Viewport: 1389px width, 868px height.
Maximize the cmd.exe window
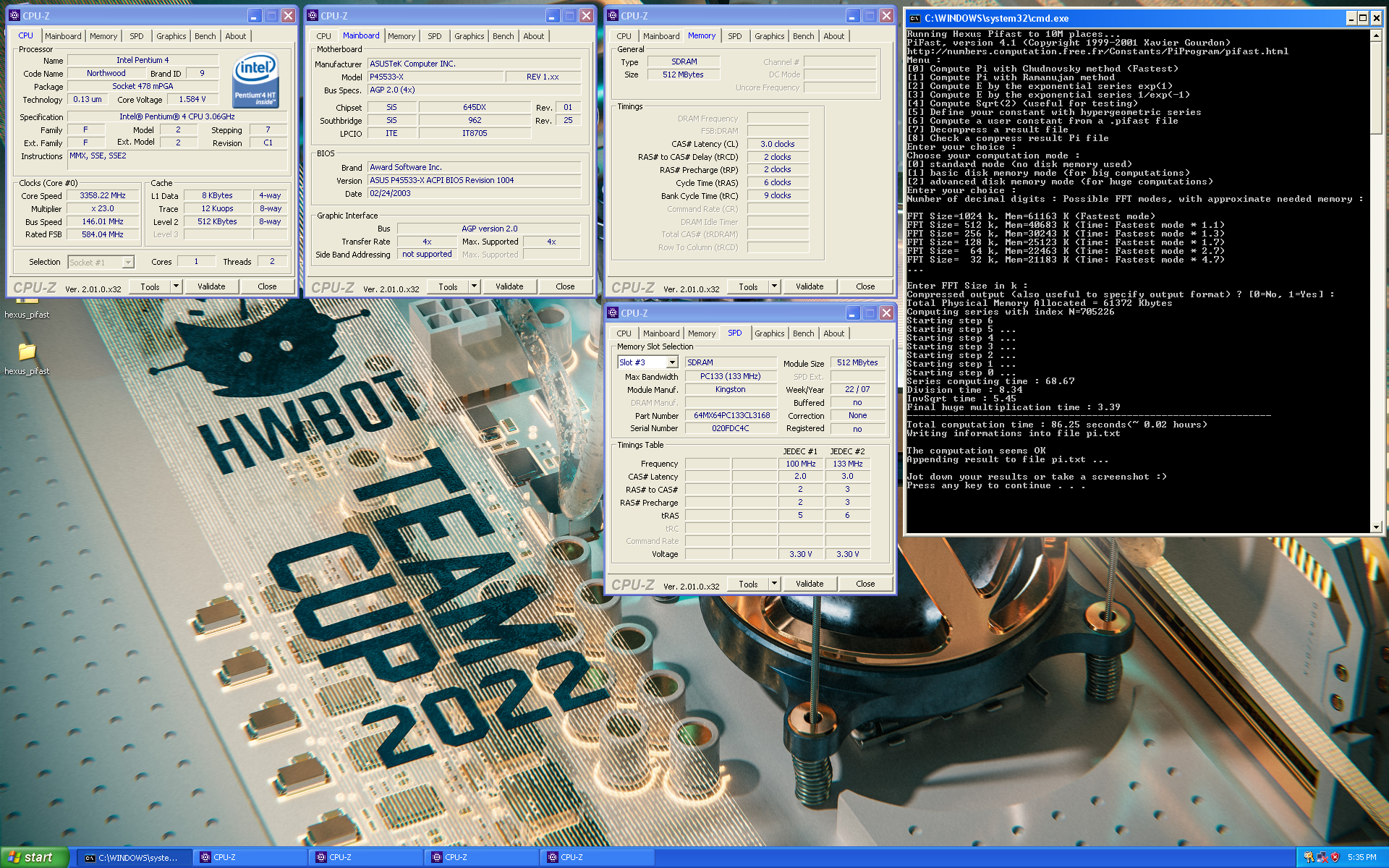point(1362,18)
